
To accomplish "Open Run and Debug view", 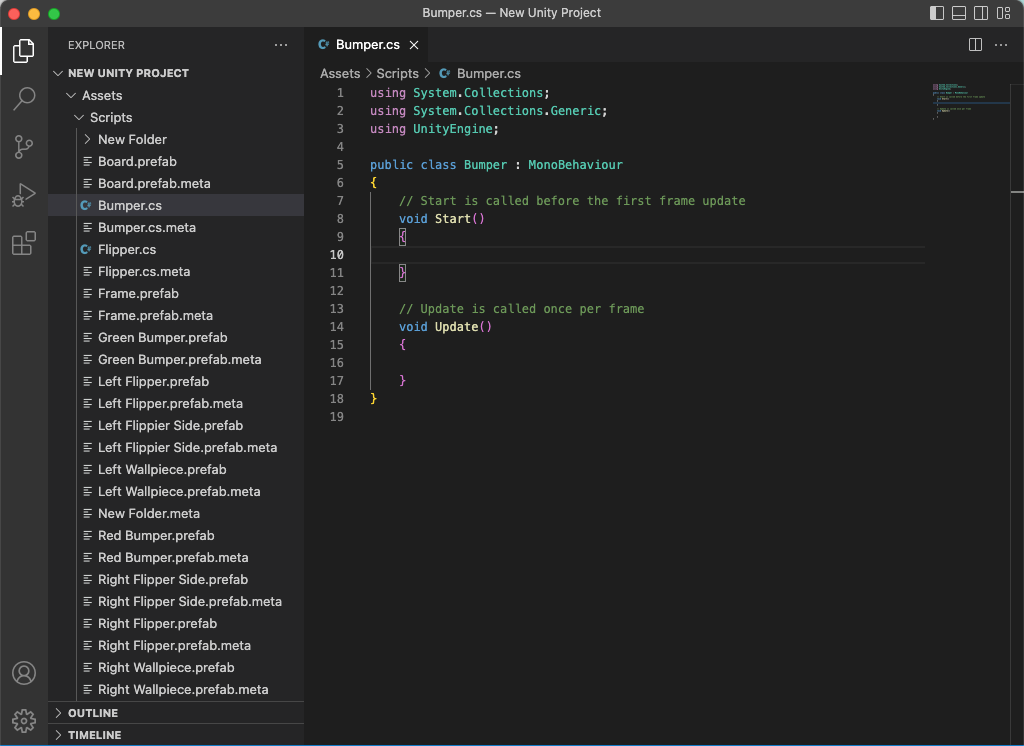I will click(24, 195).
